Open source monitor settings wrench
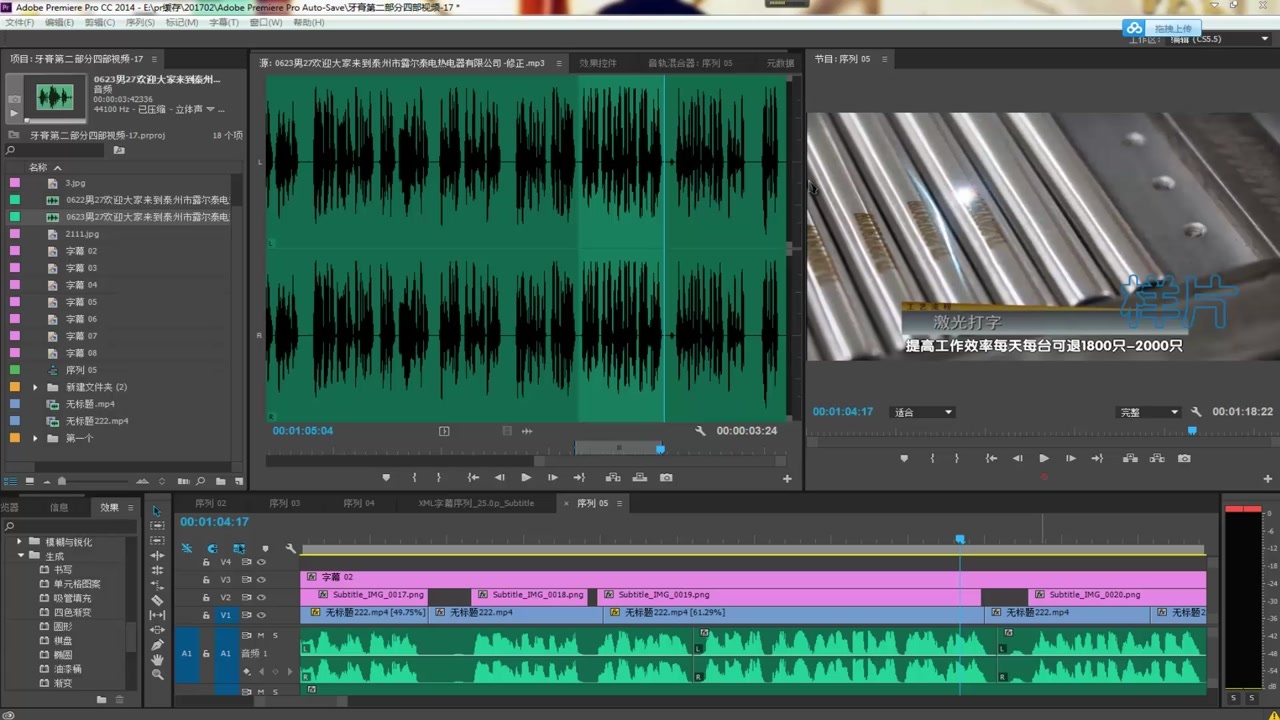The width and height of the screenshot is (1280, 720). [700, 431]
